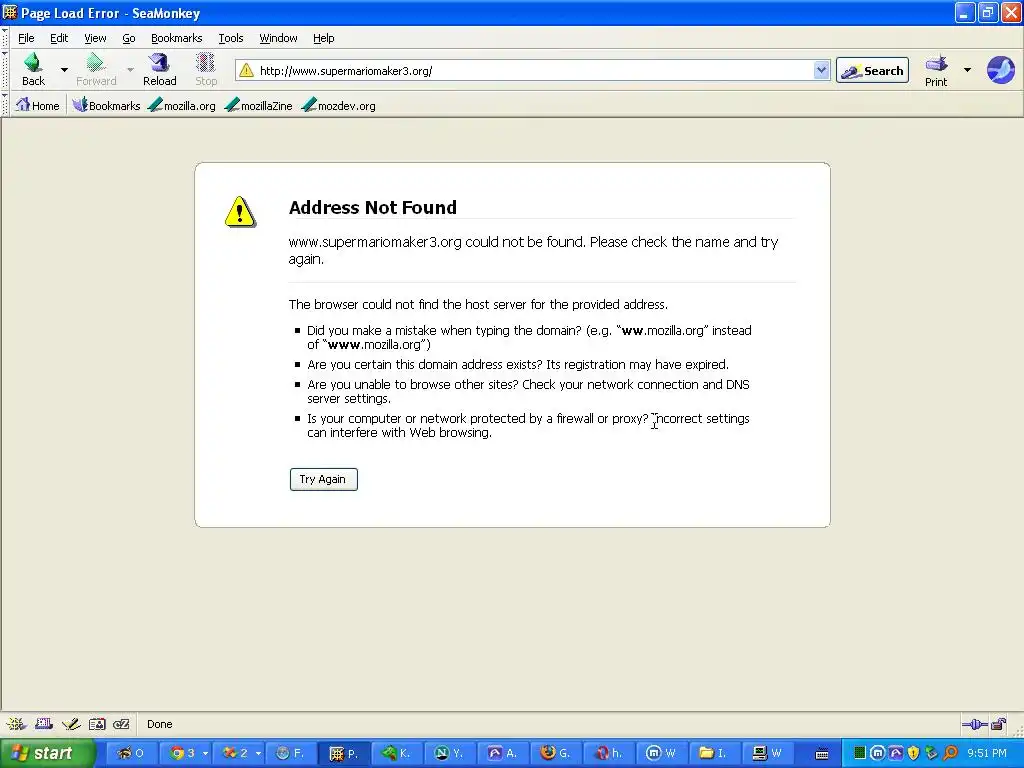Viewport: 1024px width, 768px height.
Task: Expand the address bar URL history dropdown
Action: pyautogui.click(x=821, y=70)
